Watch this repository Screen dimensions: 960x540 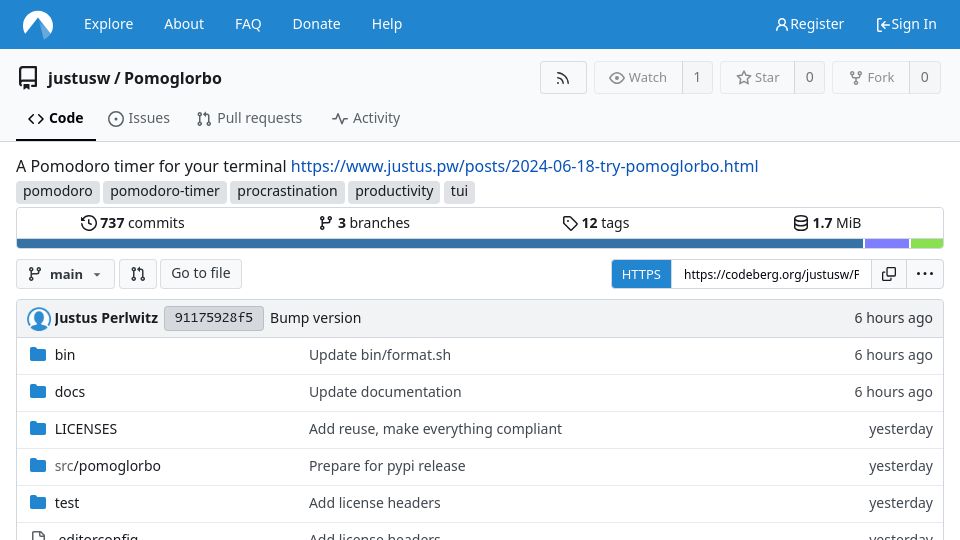tap(638, 78)
